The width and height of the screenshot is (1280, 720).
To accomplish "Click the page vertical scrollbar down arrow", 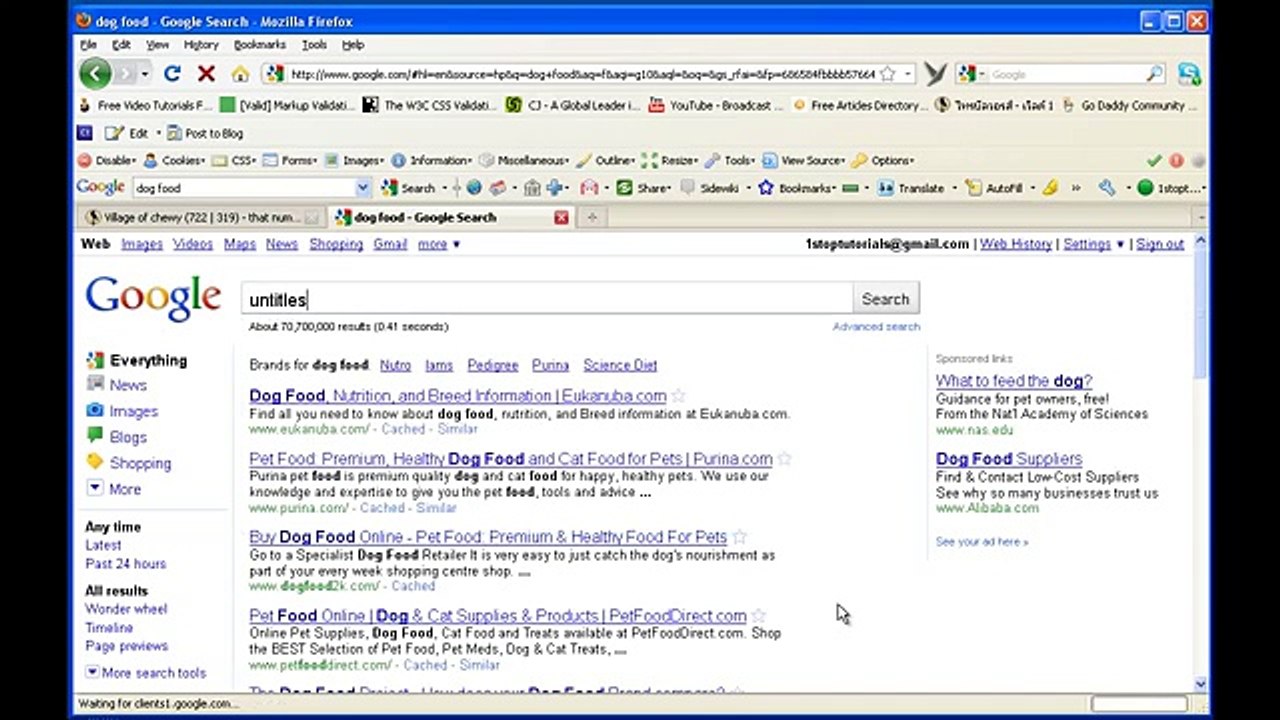I will point(1200,684).
